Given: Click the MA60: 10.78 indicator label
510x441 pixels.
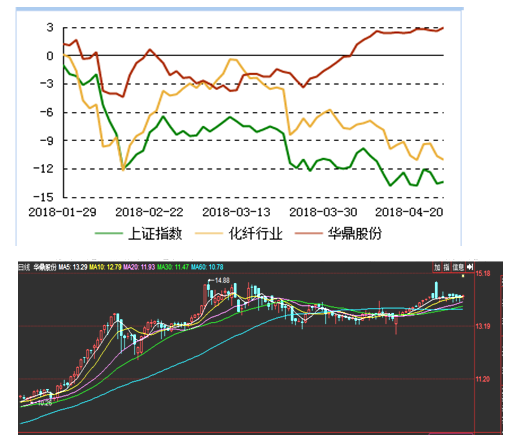Looking at the screenshot, I should [207, 267].
